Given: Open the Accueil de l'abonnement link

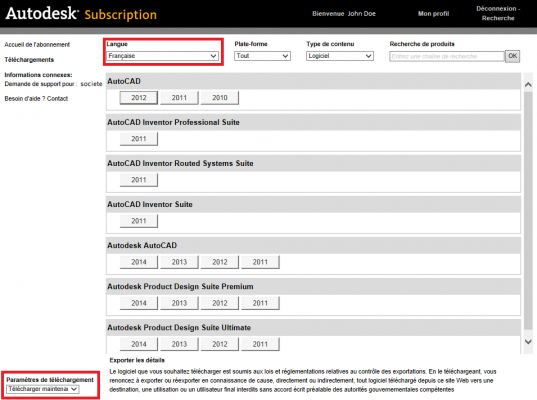Looking at the screenshot, I should pos(37,45).
